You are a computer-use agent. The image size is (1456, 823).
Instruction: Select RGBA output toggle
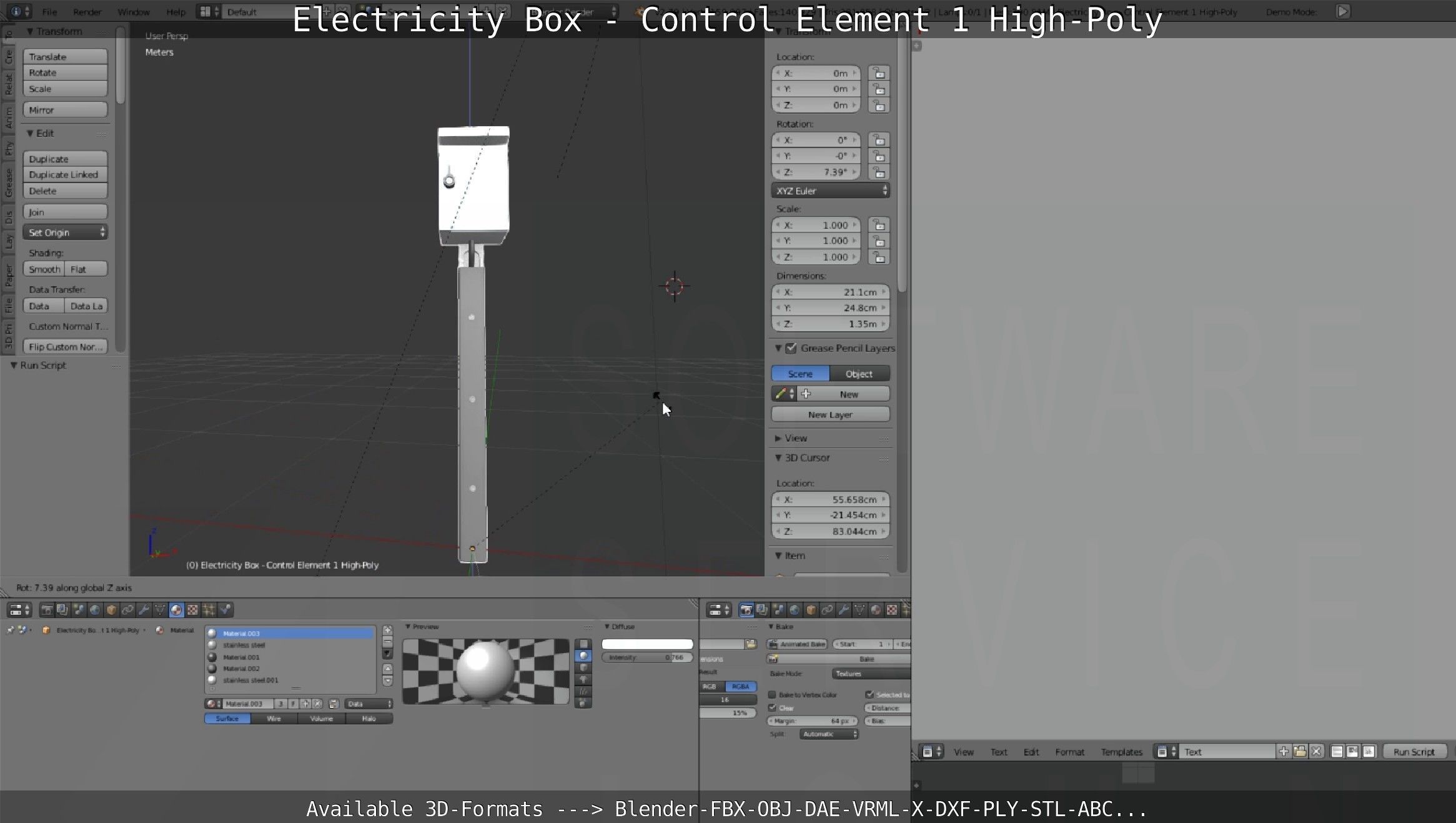(740, 686)
